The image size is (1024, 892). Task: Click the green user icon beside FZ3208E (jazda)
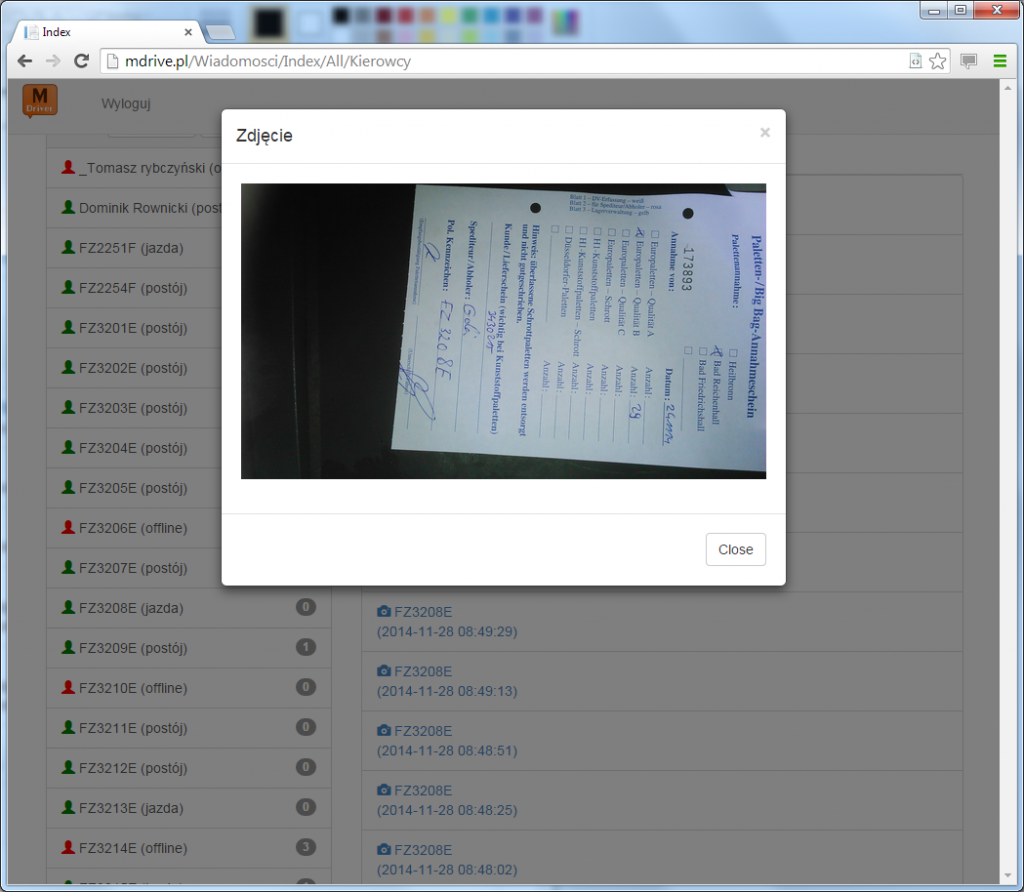pyautogui.click(x=68, y=607)
